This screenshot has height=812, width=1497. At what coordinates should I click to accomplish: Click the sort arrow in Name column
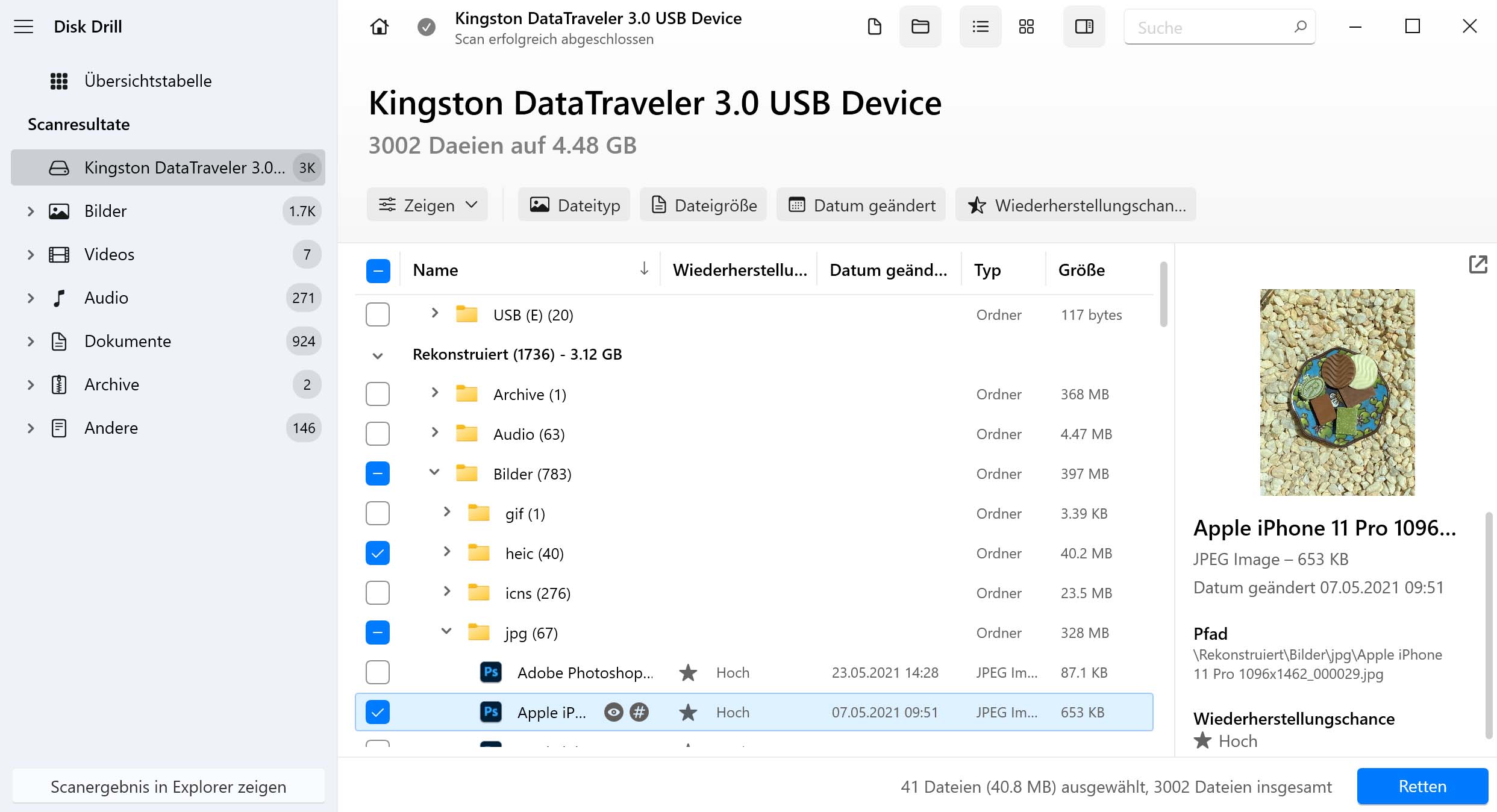click(644, 269)
